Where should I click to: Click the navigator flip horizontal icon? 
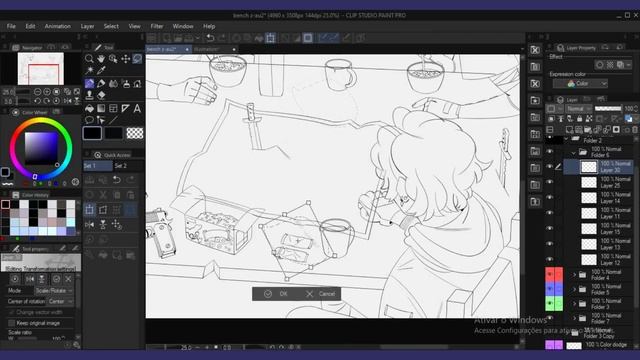67,100
